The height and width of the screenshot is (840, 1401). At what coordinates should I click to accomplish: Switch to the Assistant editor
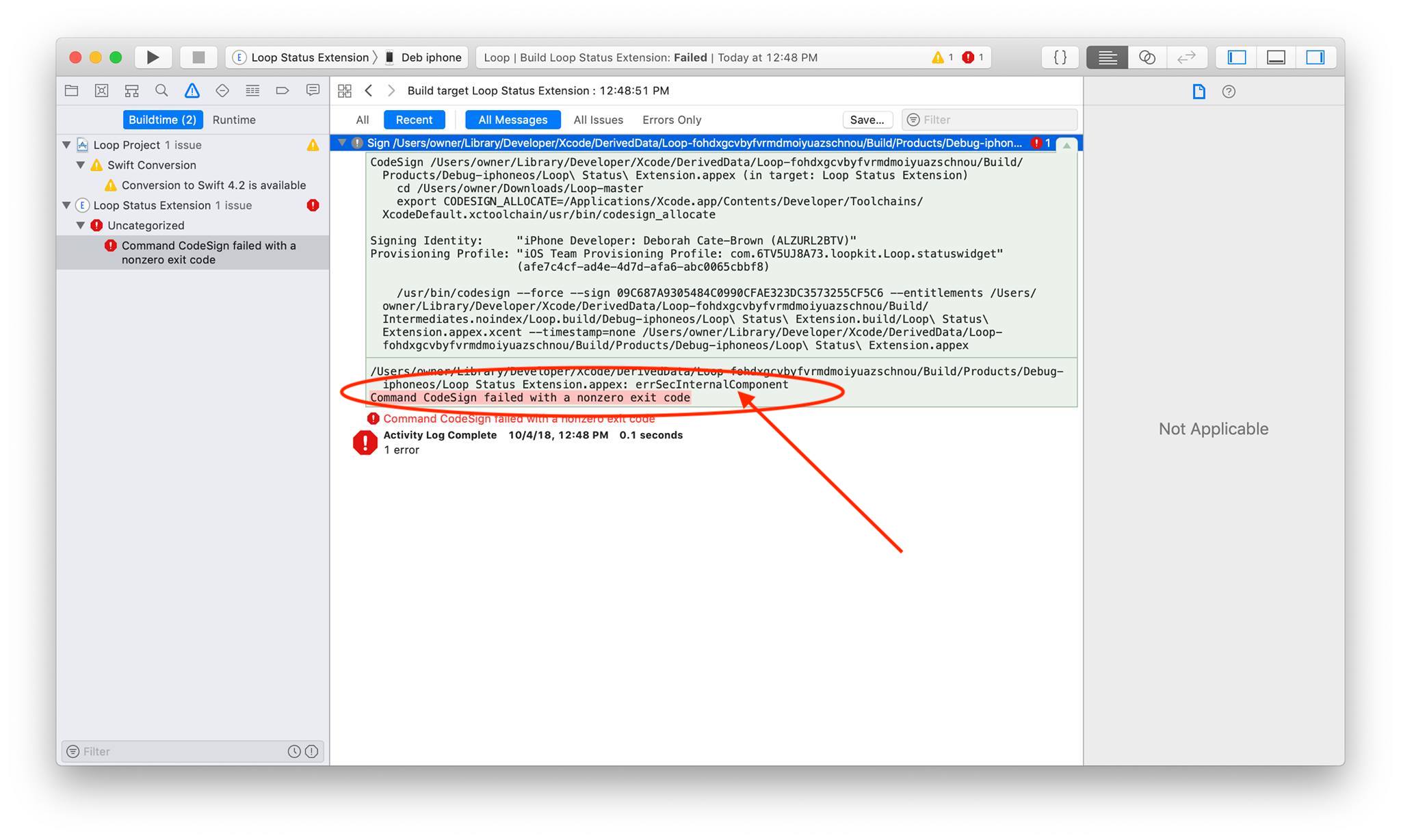point(1147,57)
